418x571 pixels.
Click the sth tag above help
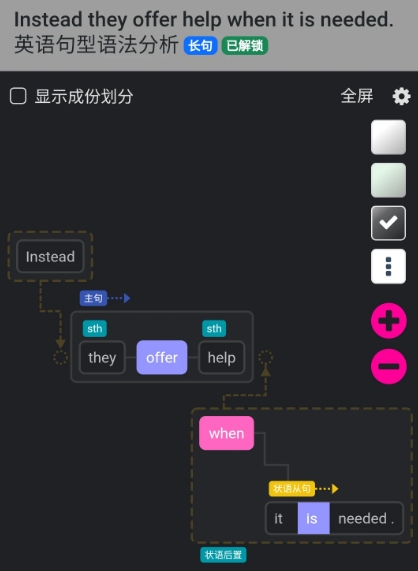pos(214,328)
